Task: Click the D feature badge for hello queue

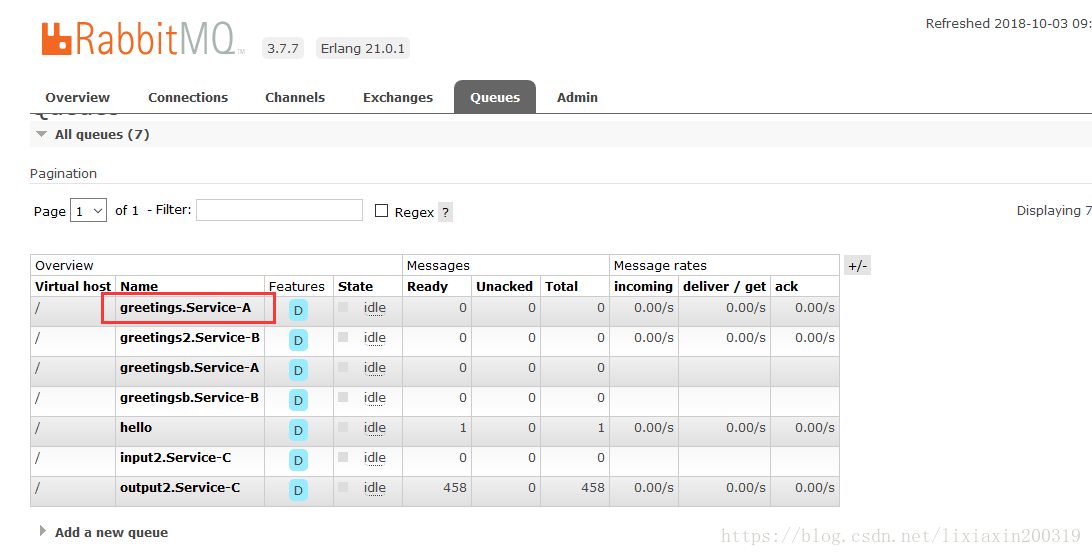Action: tap(298, 430)
